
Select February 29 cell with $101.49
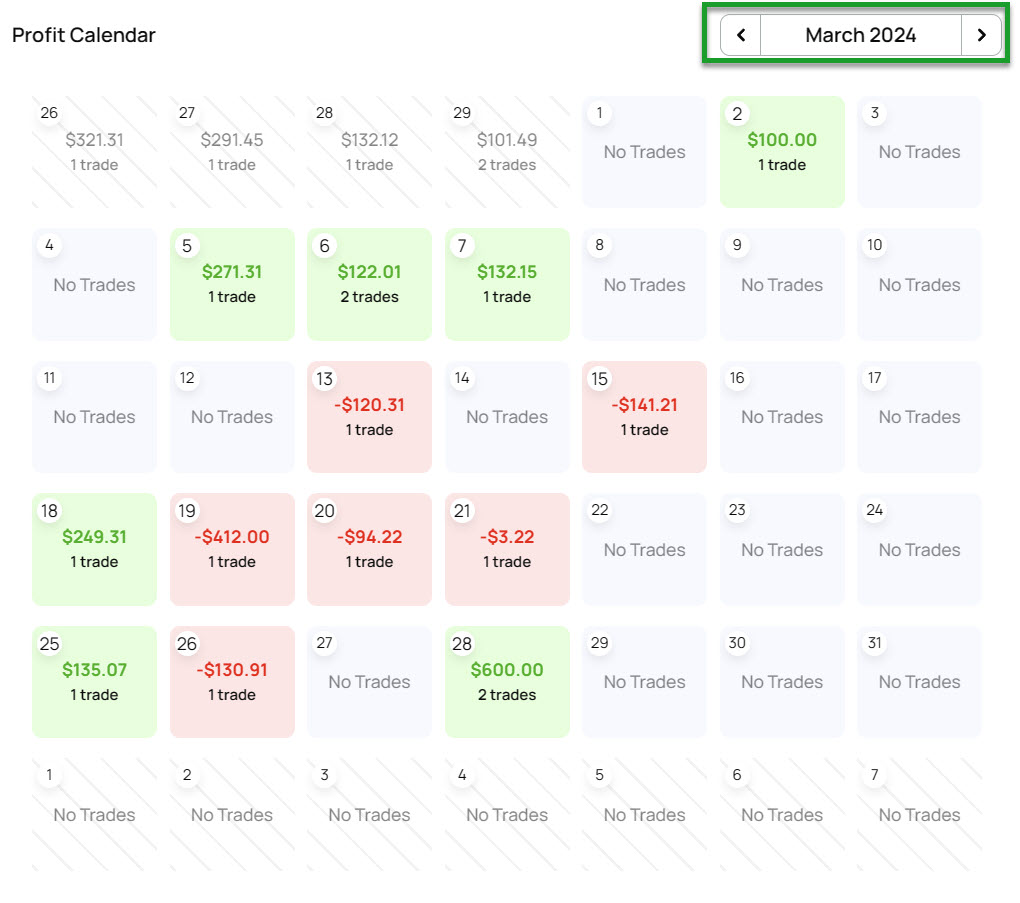click(x=507, y=152)
